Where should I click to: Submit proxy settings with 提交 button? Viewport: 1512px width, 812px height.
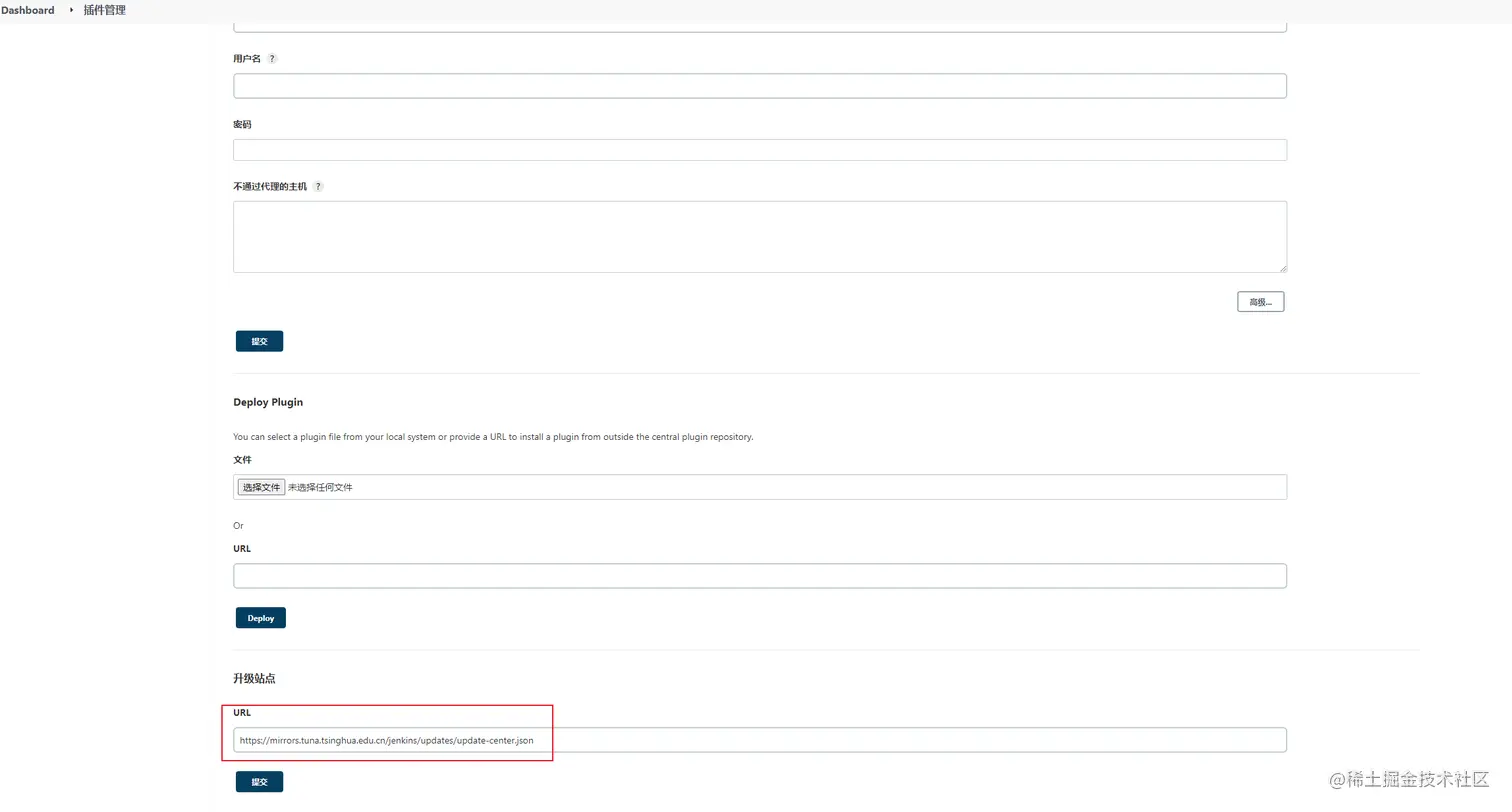coord(259,342)
